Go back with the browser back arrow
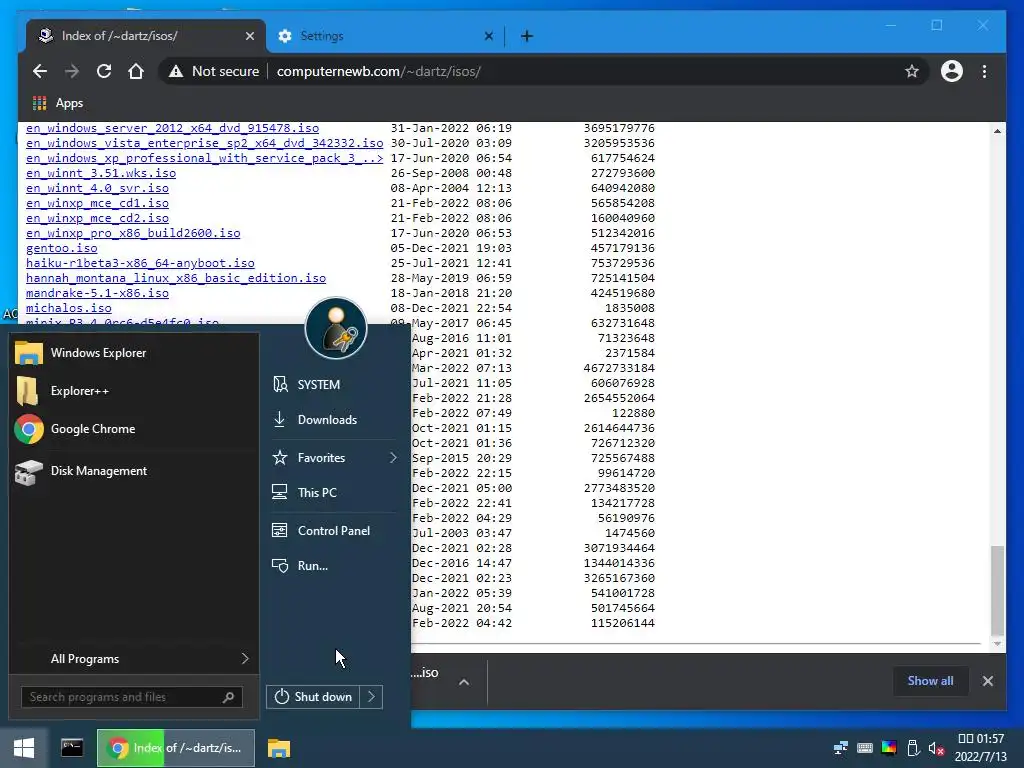The height and width of the screenshot is (768, 1024). tap(40, 71)
